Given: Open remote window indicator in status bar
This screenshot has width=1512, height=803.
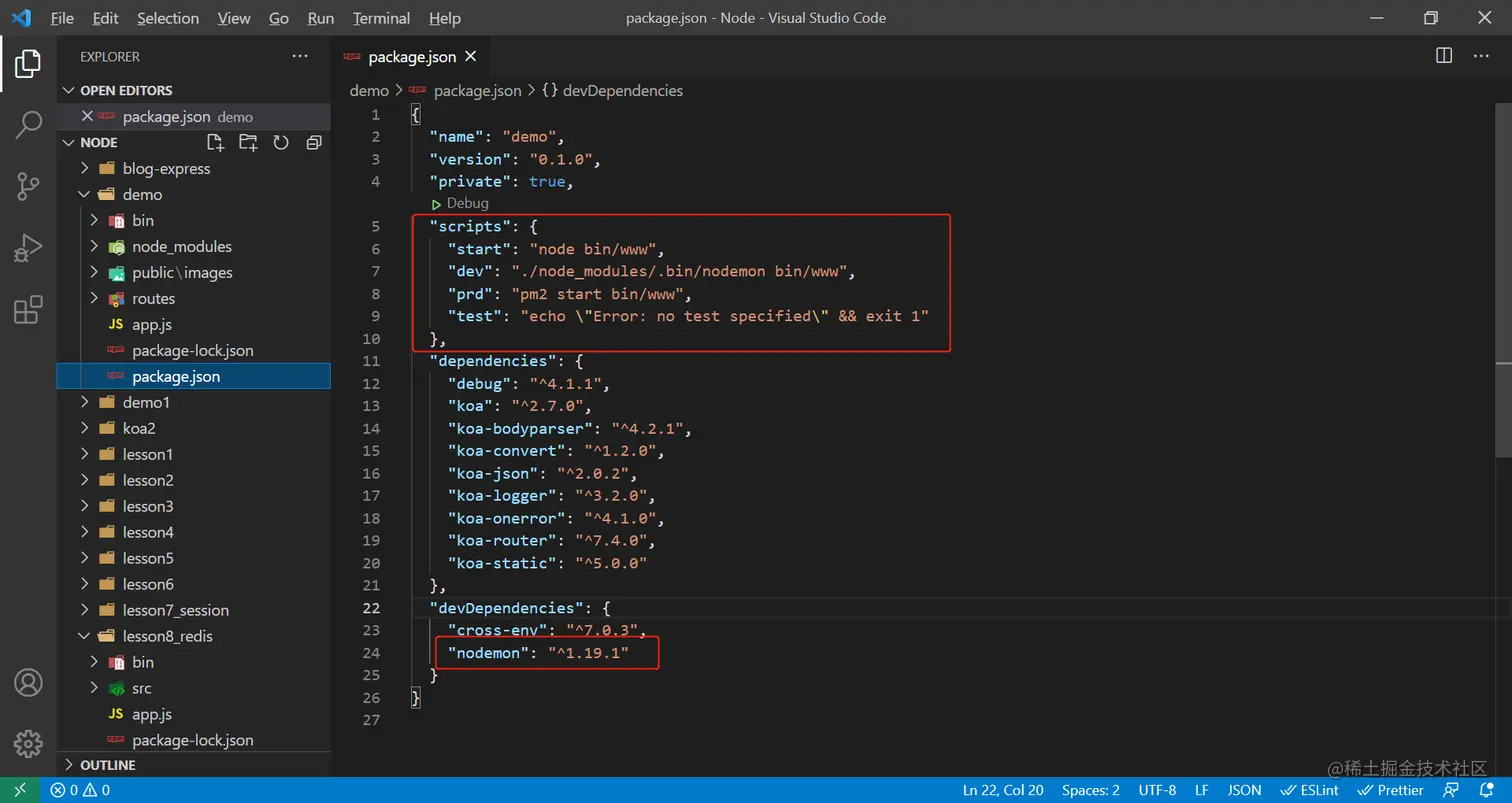Looking at the screenshot, I should [x=20, y=790].
